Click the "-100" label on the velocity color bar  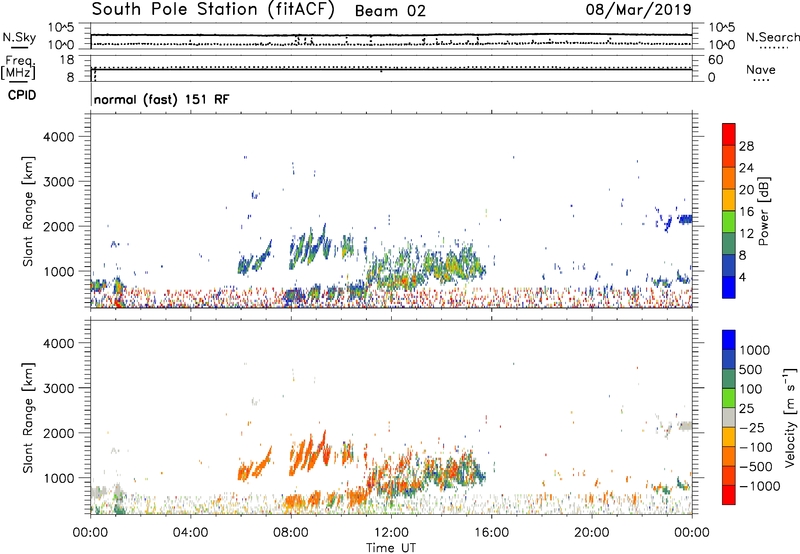tap(756, 447)
